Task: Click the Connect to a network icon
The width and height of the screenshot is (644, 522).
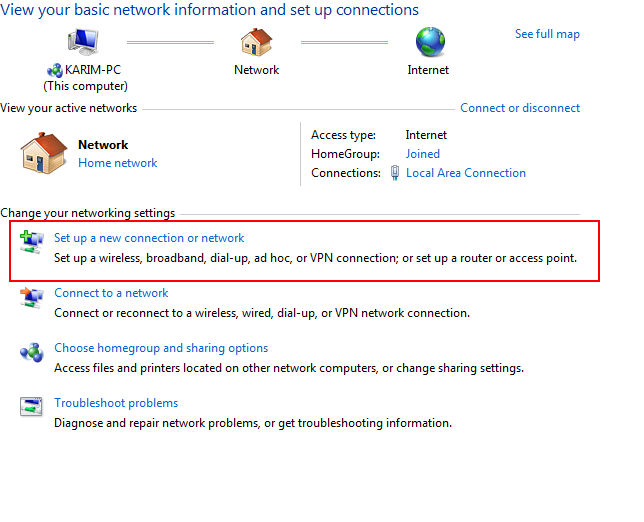Action: coord(32,297)
